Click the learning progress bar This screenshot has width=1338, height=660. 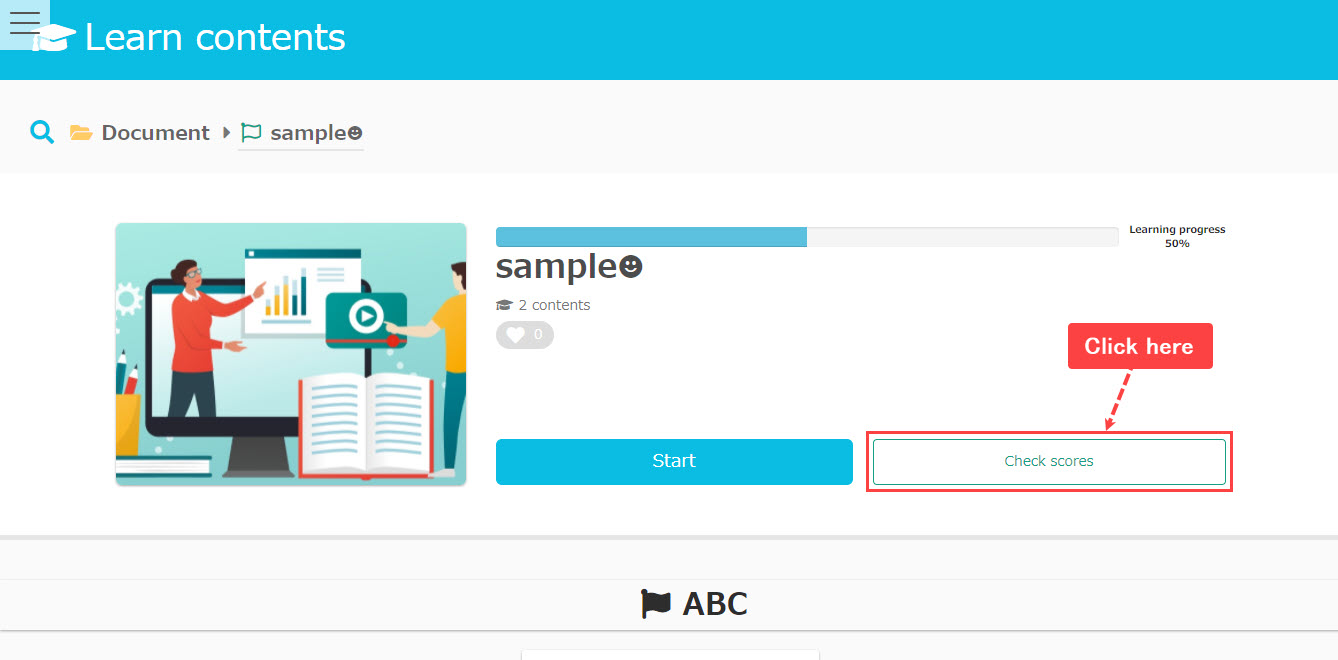coord(806,237)
